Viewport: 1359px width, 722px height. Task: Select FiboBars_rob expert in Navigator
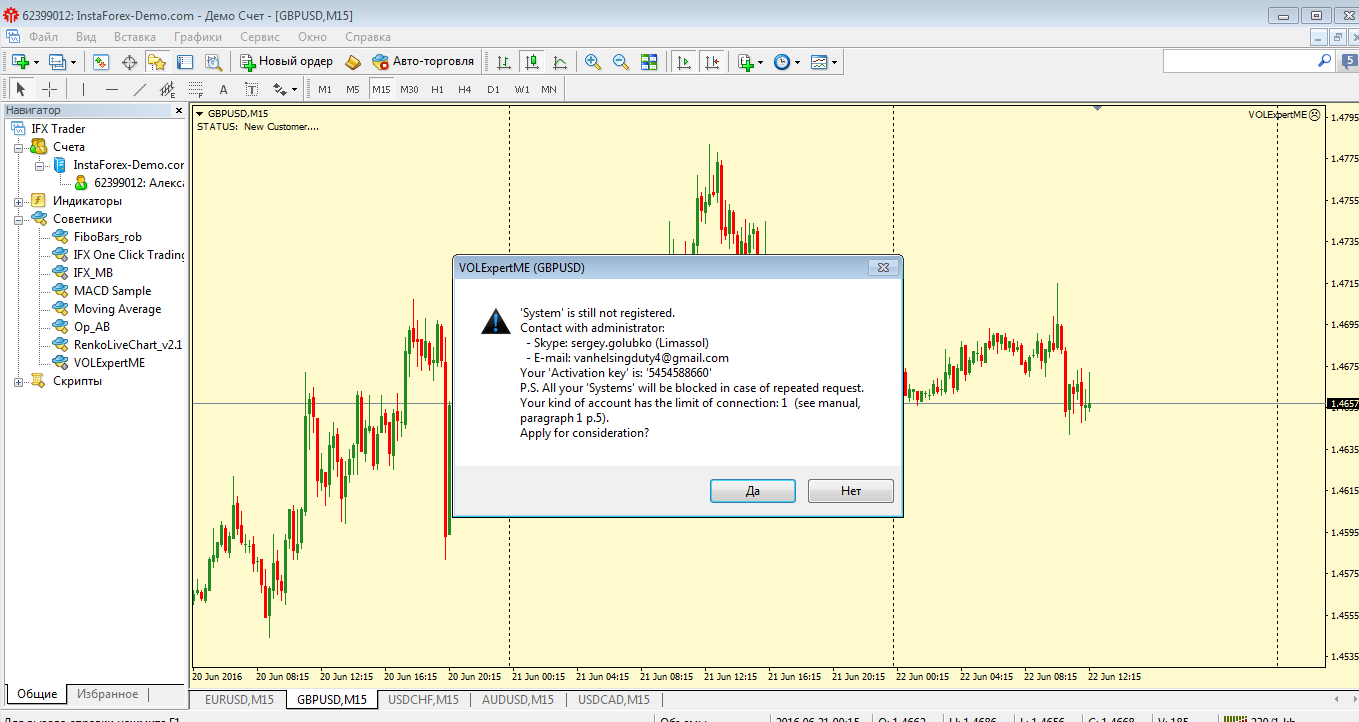108,237
